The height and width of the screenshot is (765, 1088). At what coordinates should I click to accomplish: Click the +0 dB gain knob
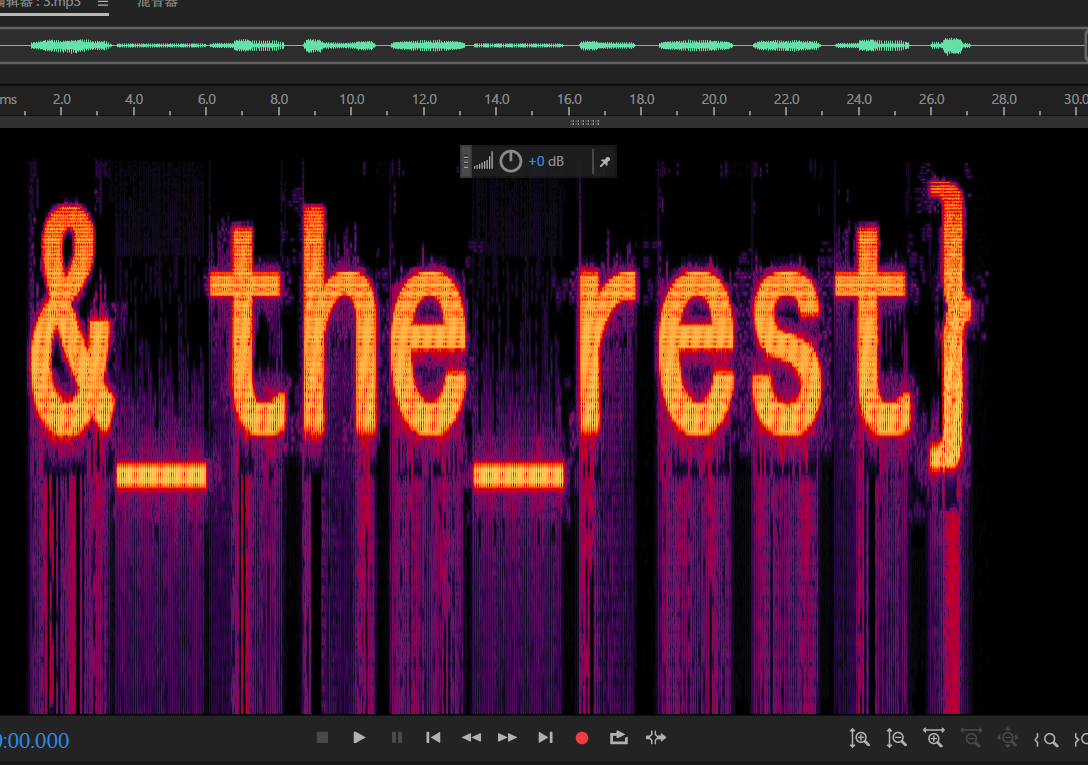click(511, 161)
